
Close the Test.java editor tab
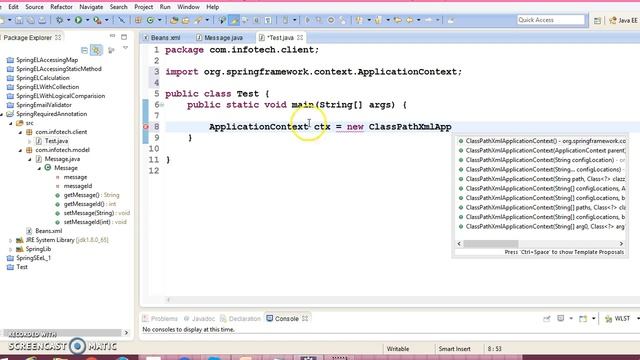tap(300, 38)
